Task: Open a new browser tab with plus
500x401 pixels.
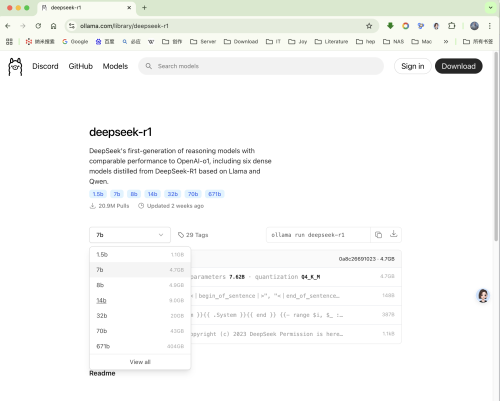Action: coord(144,8)
